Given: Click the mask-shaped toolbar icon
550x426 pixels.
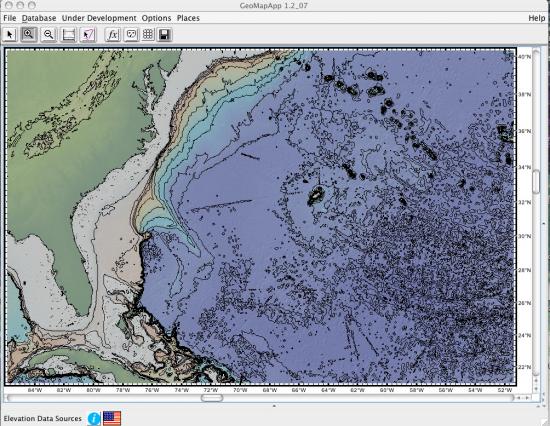Looking at the screenshot, I should (x=131, y=34).
